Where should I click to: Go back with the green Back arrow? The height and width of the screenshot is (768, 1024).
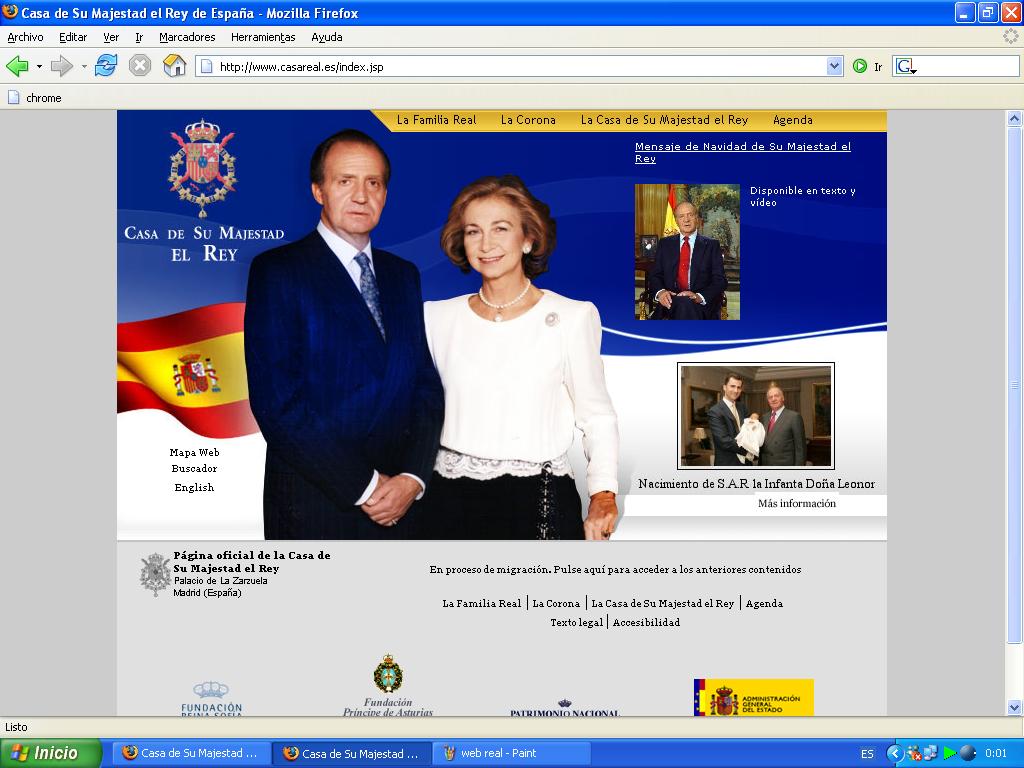coord(17,66)
